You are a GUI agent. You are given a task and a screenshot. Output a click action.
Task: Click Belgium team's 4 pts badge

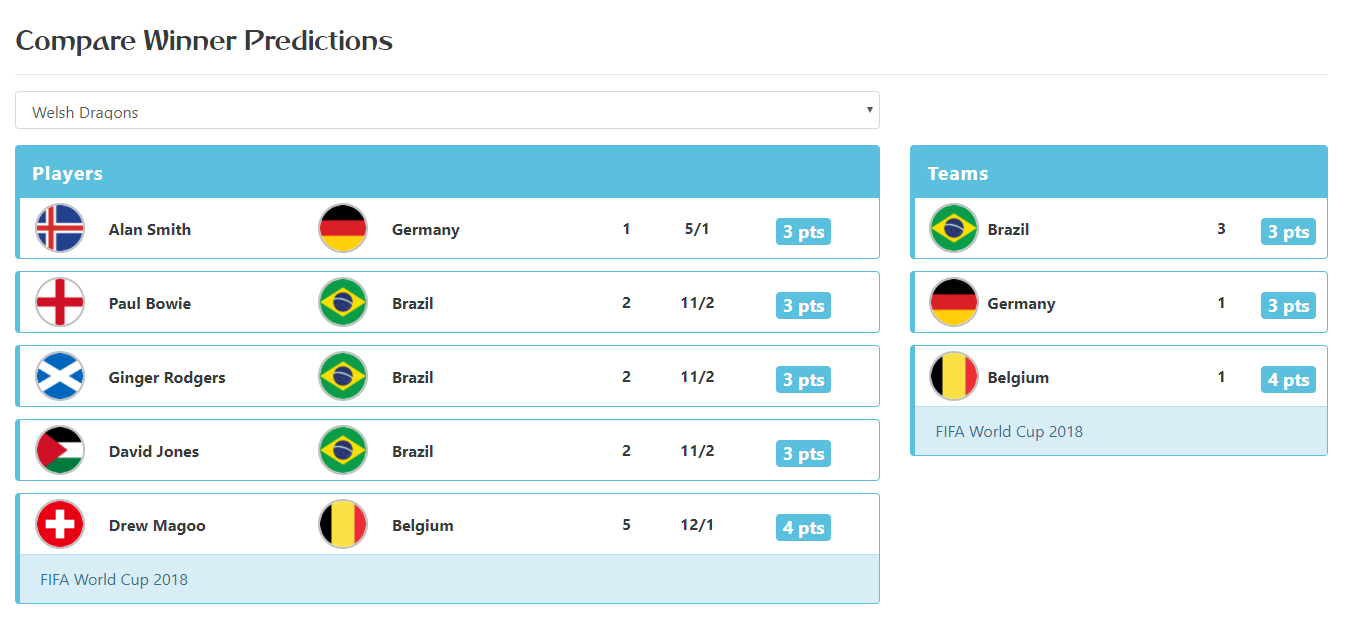(1288, 380)
